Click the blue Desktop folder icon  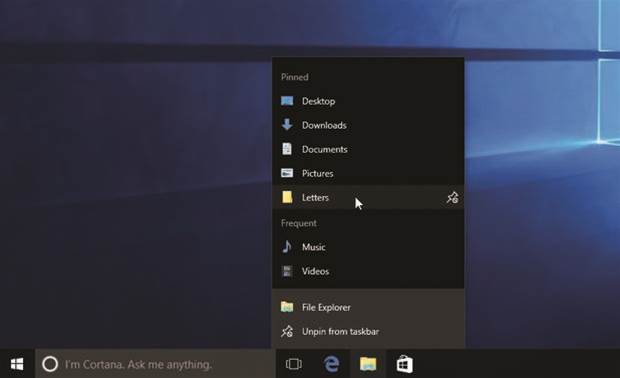[287, 101]
